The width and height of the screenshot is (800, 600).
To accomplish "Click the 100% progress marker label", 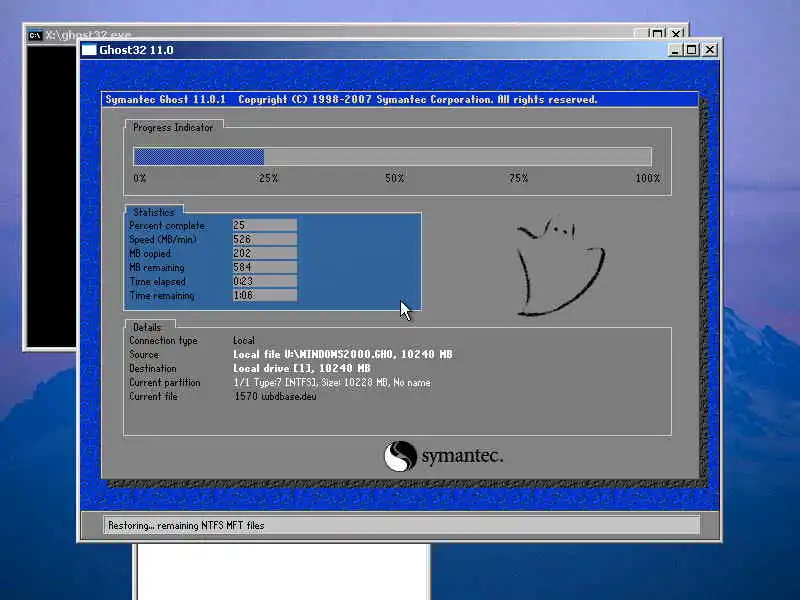I will (x=647, y=178).
